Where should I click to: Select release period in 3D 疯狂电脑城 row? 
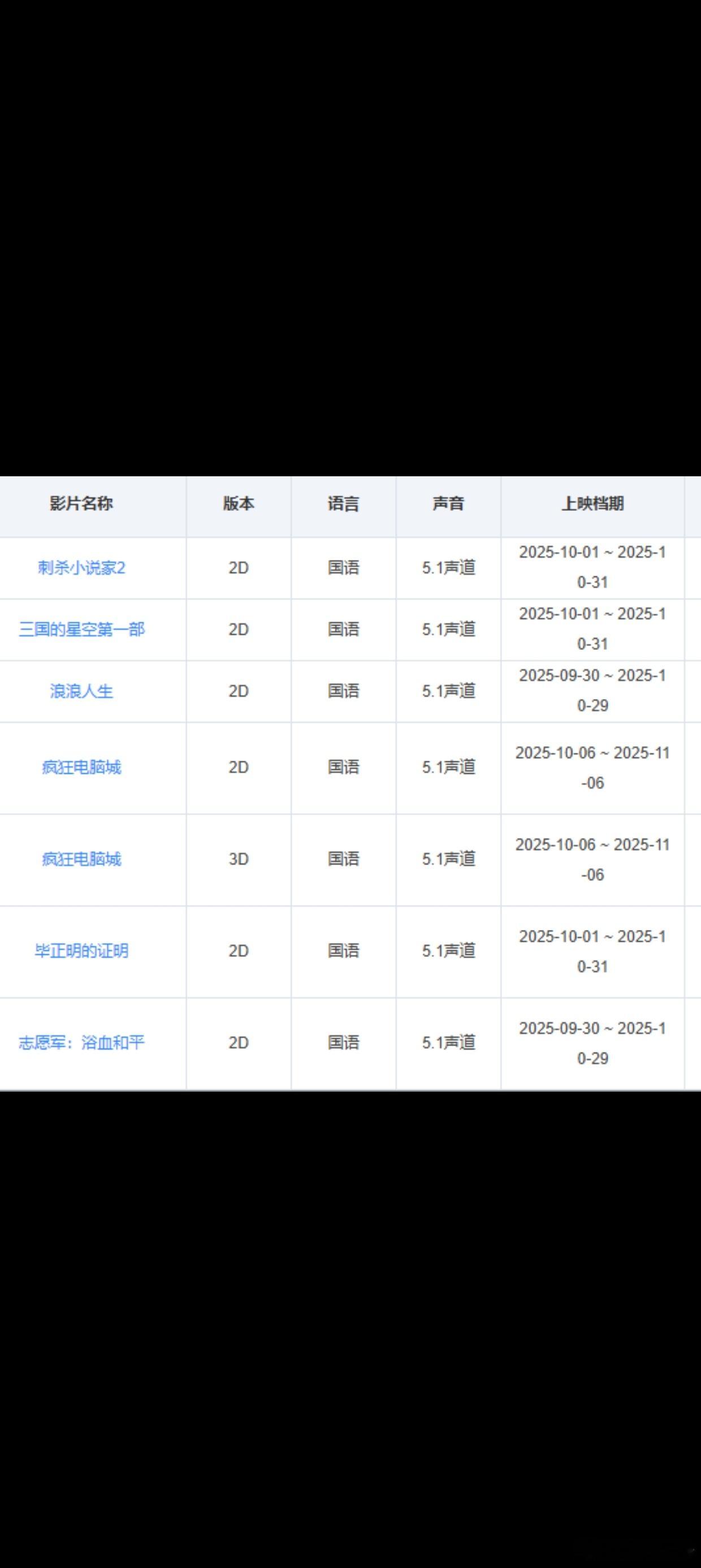pos(592,859)
